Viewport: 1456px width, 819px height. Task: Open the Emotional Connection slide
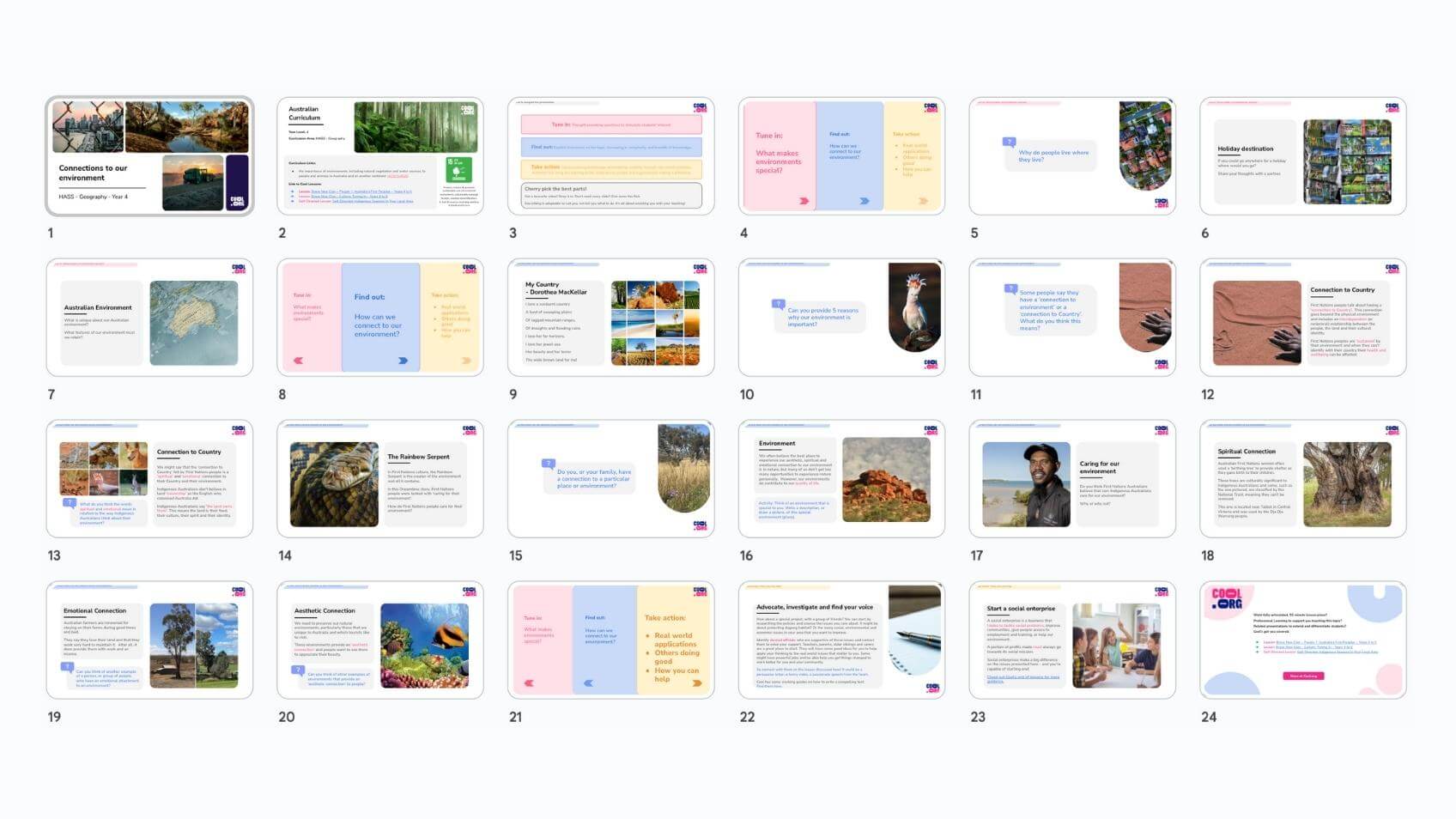pyautogui.click(x=149, y=640)
